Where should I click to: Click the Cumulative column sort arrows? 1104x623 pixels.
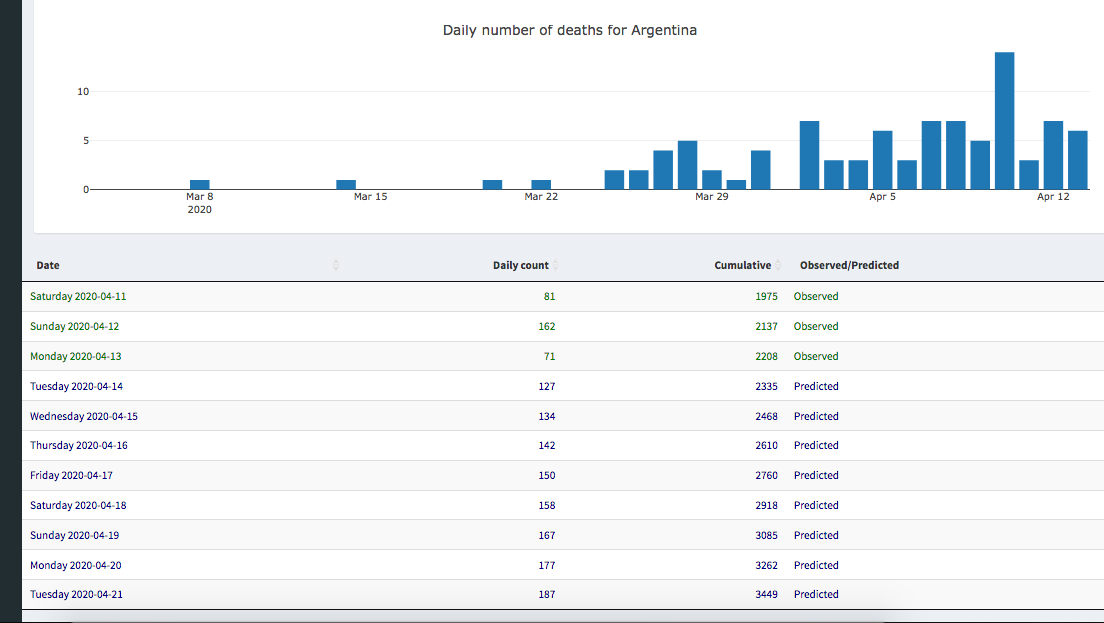pyautogui.click(x=778, y=265)
